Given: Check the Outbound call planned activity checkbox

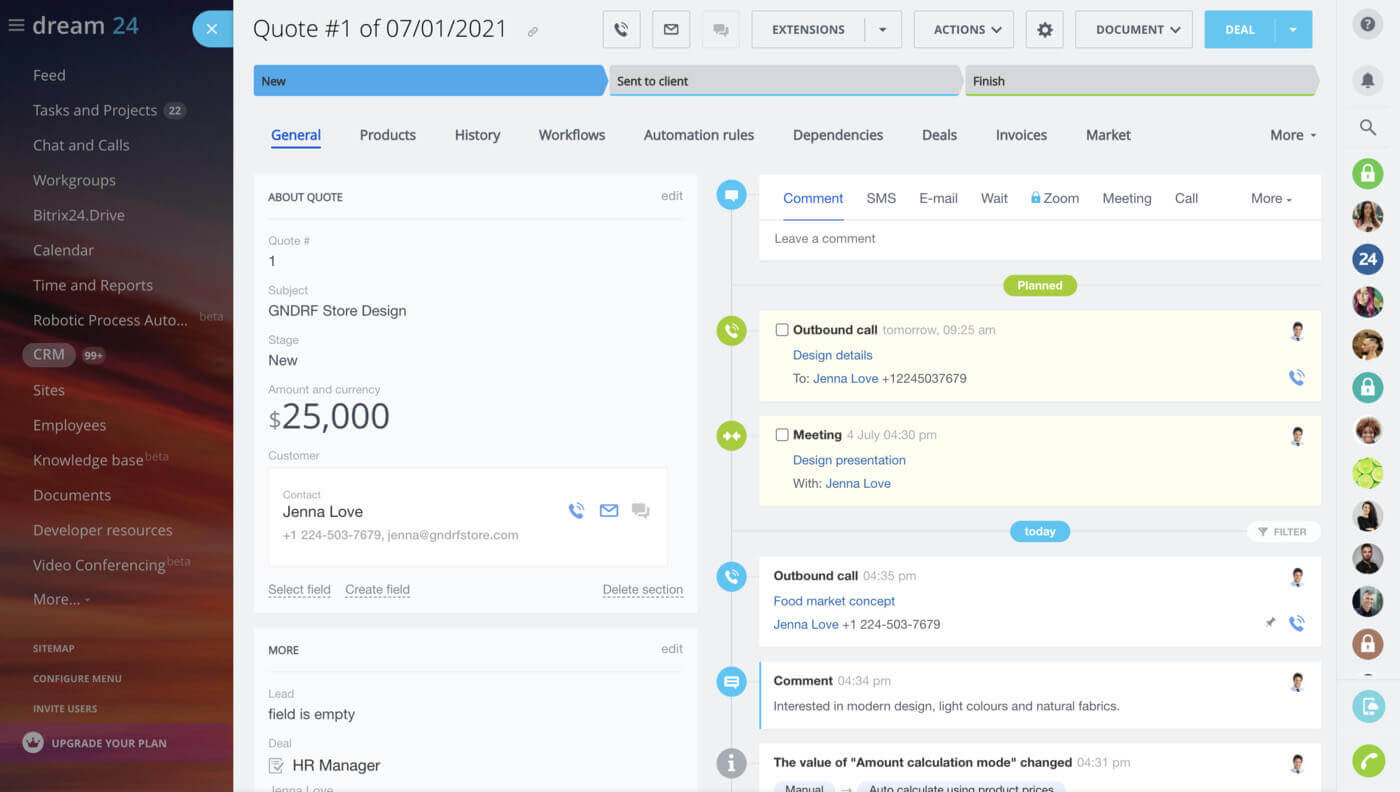Looking at the screenshot, I should (782, 329).
